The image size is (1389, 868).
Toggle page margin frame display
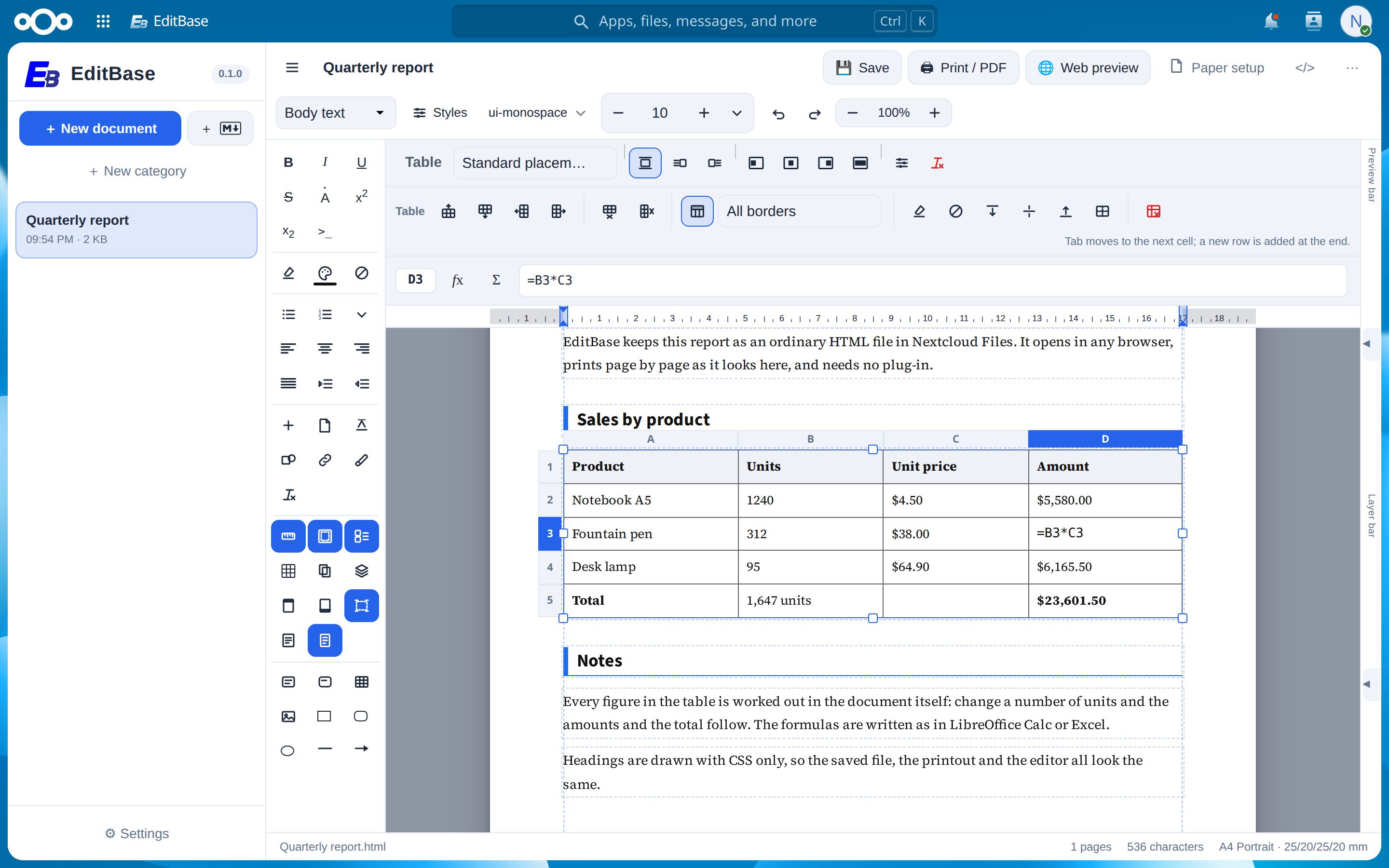(325, 536)
